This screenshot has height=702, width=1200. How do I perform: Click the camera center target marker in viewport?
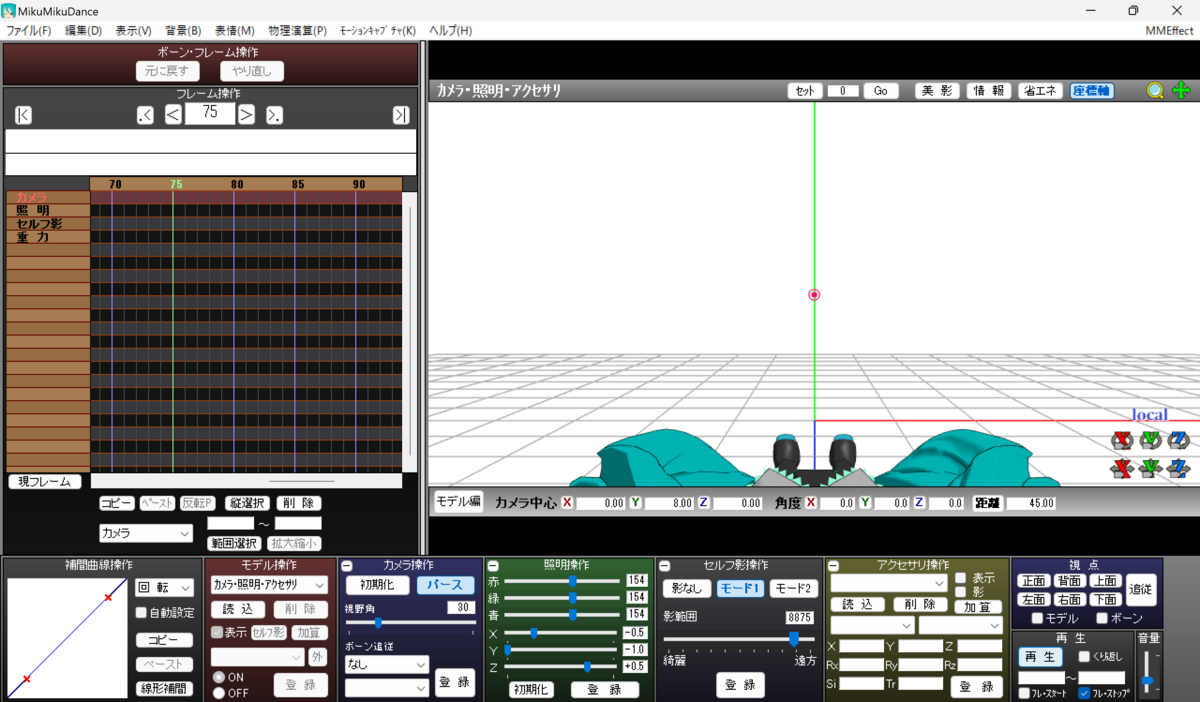[x=814, y=295]
